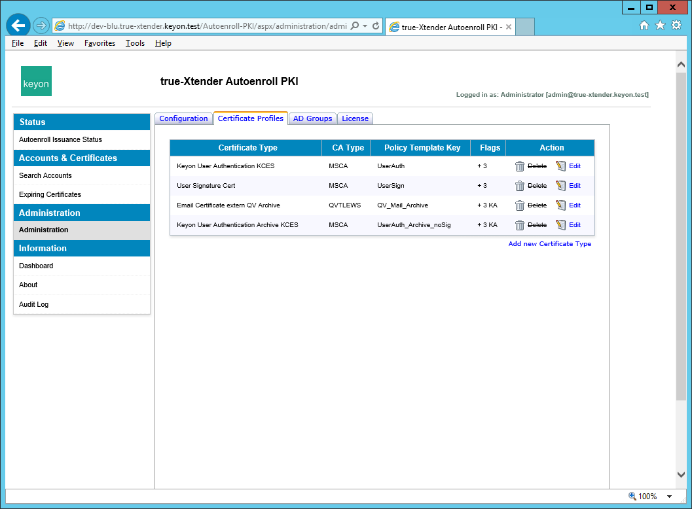The image size is (692, 509).
Task: Switch to the AD Groups tab
Action: click(312, 118)
